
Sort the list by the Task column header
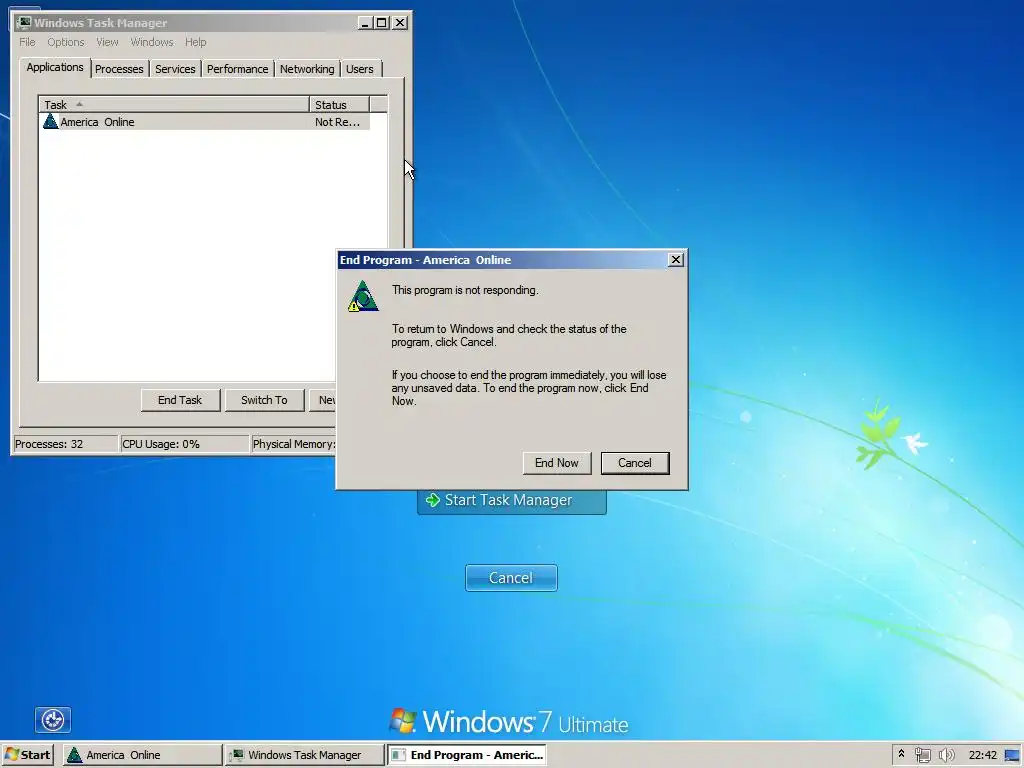tap(174, 104)
